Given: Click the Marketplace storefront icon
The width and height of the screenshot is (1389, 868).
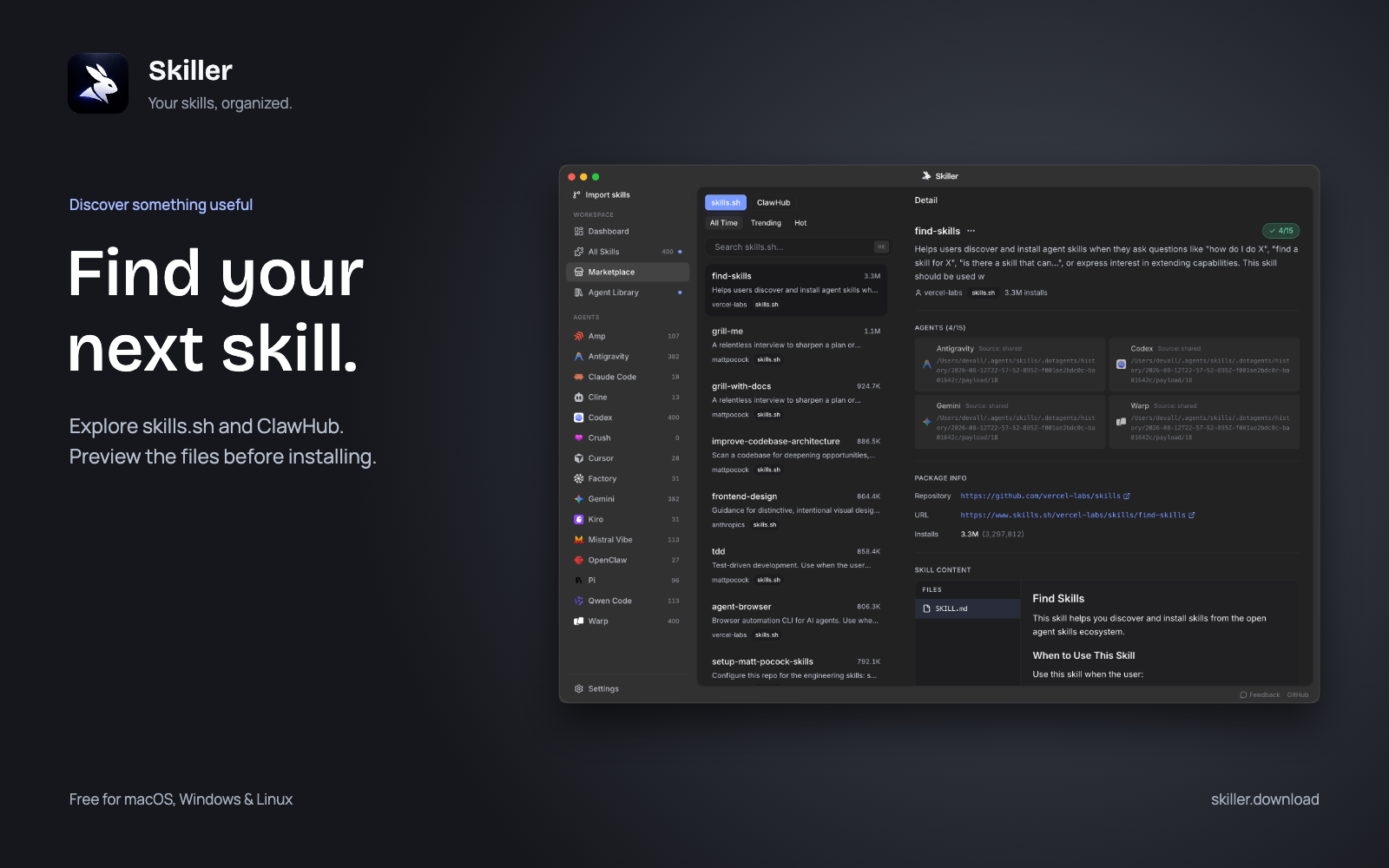Looking at the screenshot, I should 579,273.
